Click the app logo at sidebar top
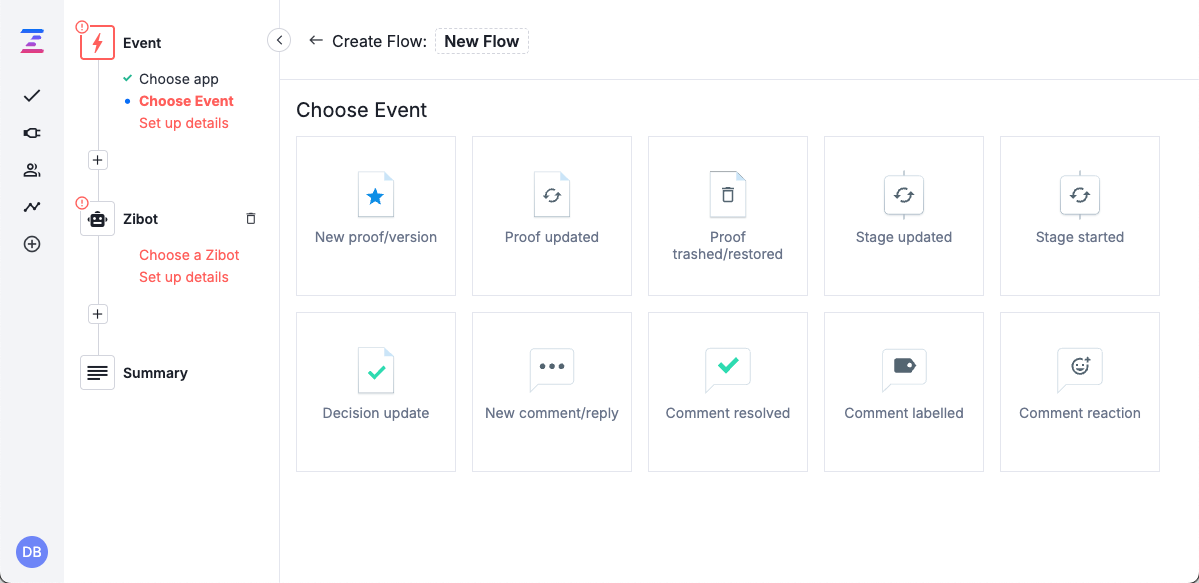Image resolution: width=1199 pixels, height=583 pixels. 31,41
